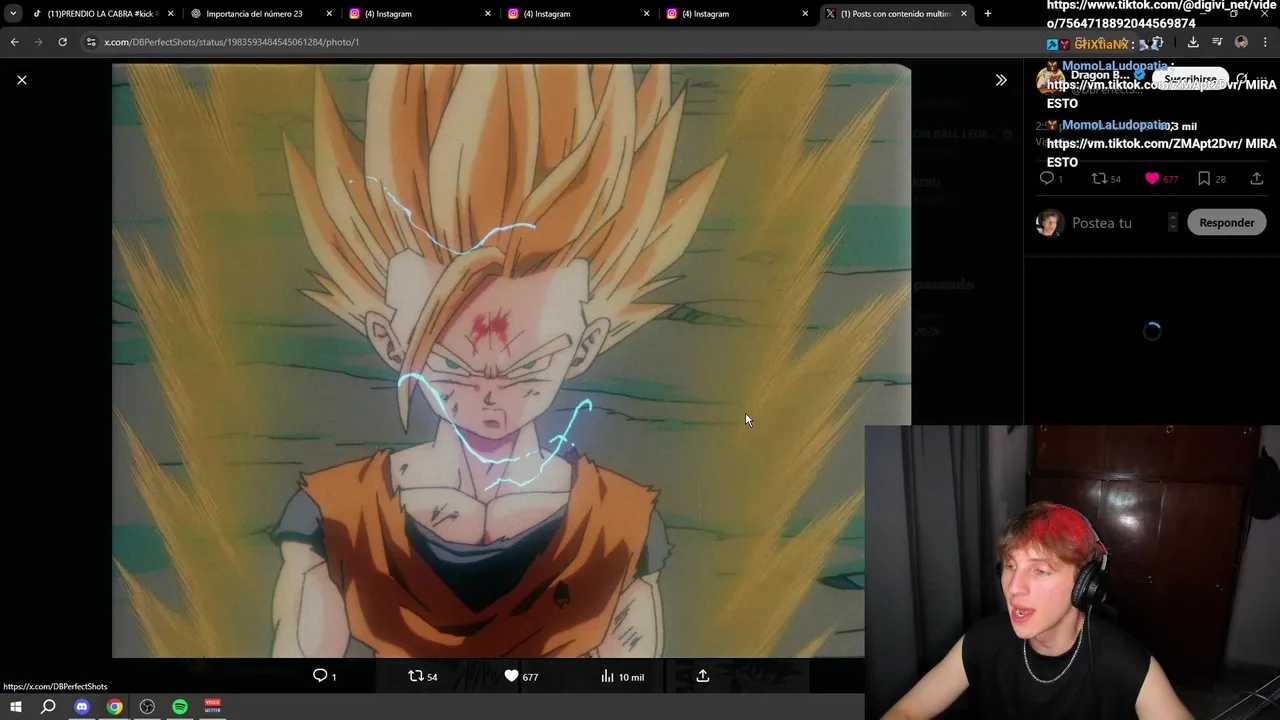Open OBS Studio from the taskbar
1280x720 pixels.
[147, 707]
